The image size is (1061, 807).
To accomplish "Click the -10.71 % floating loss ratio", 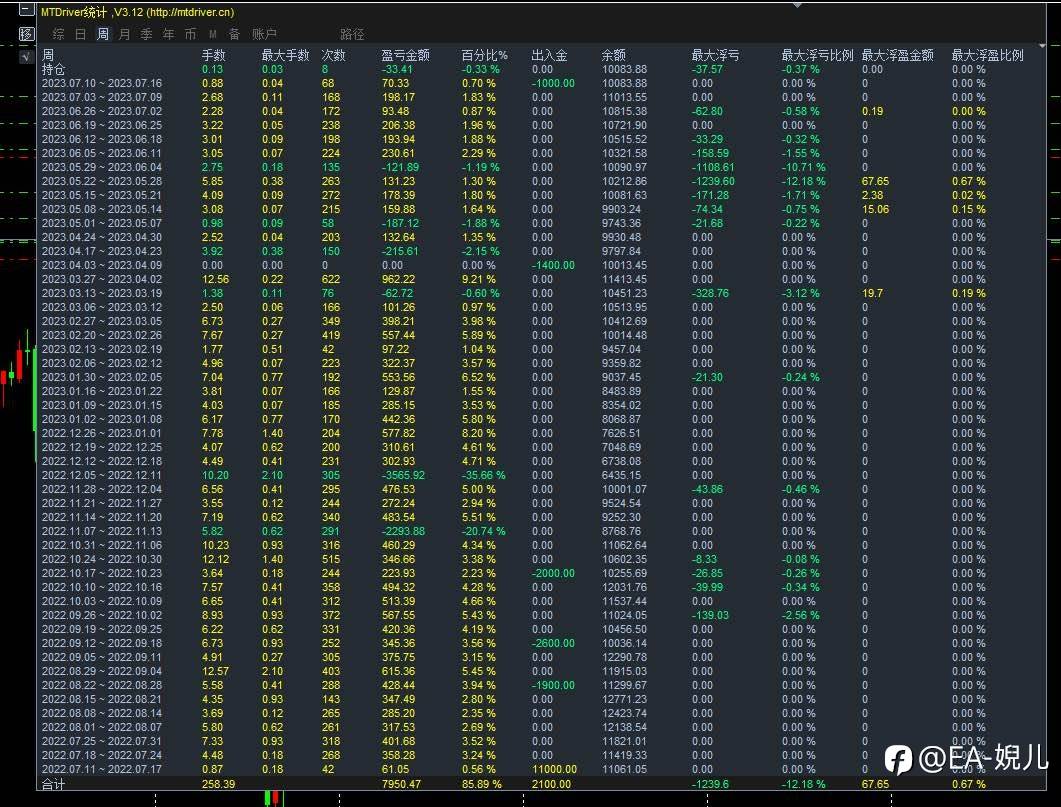I will pyautogui.click(x=804, y=167).
